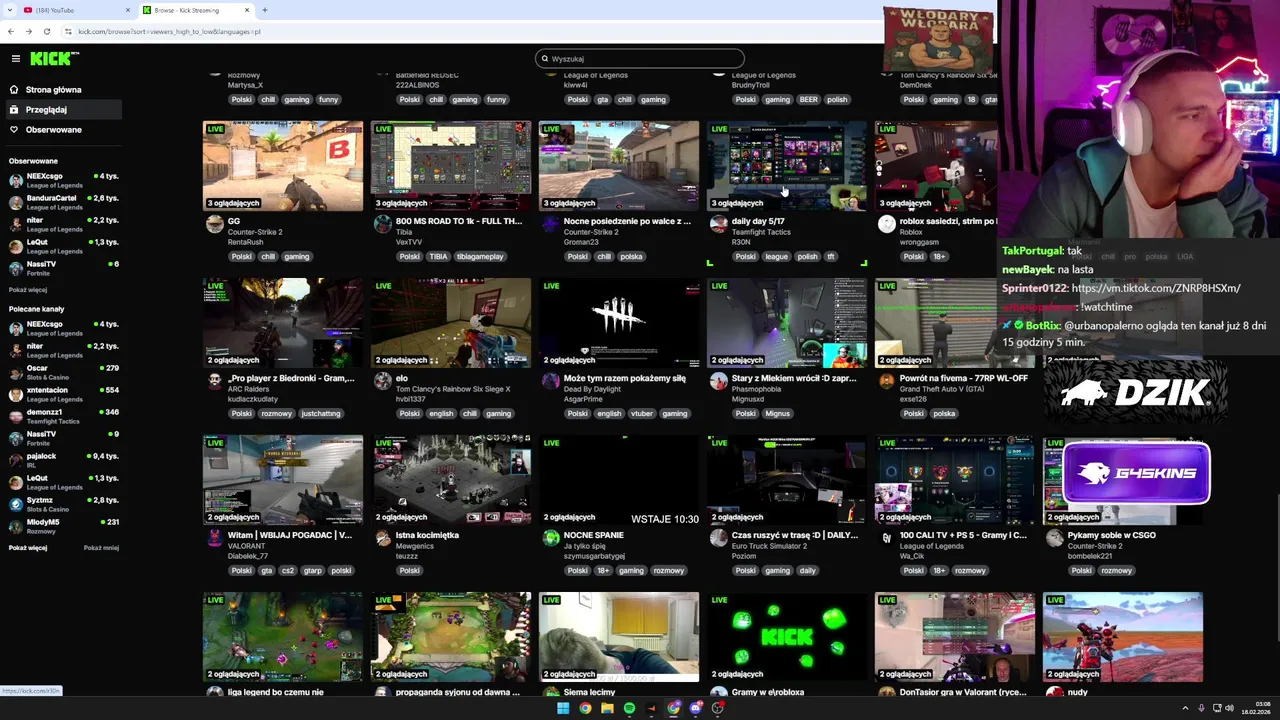Close the YouTube tab
The width and height of the screenshot is (1280, 720).
127,10
